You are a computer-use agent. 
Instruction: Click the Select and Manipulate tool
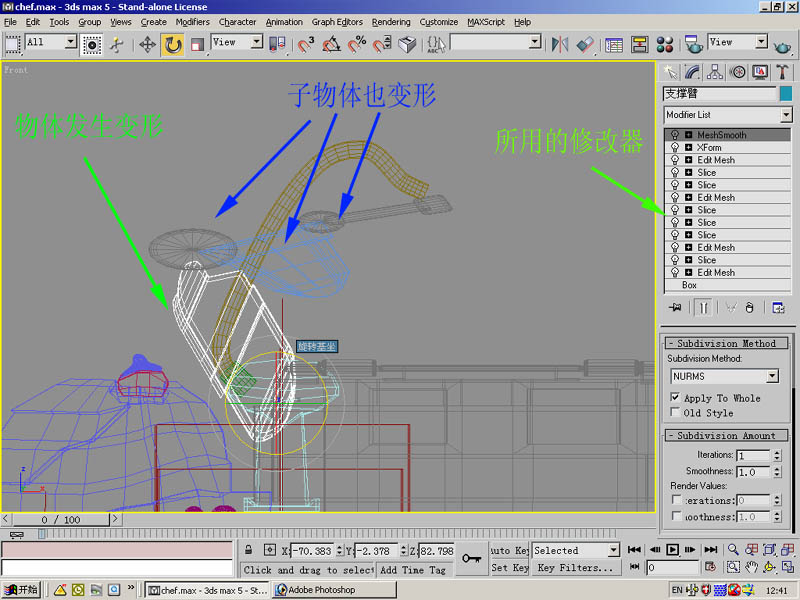point(117,45)
